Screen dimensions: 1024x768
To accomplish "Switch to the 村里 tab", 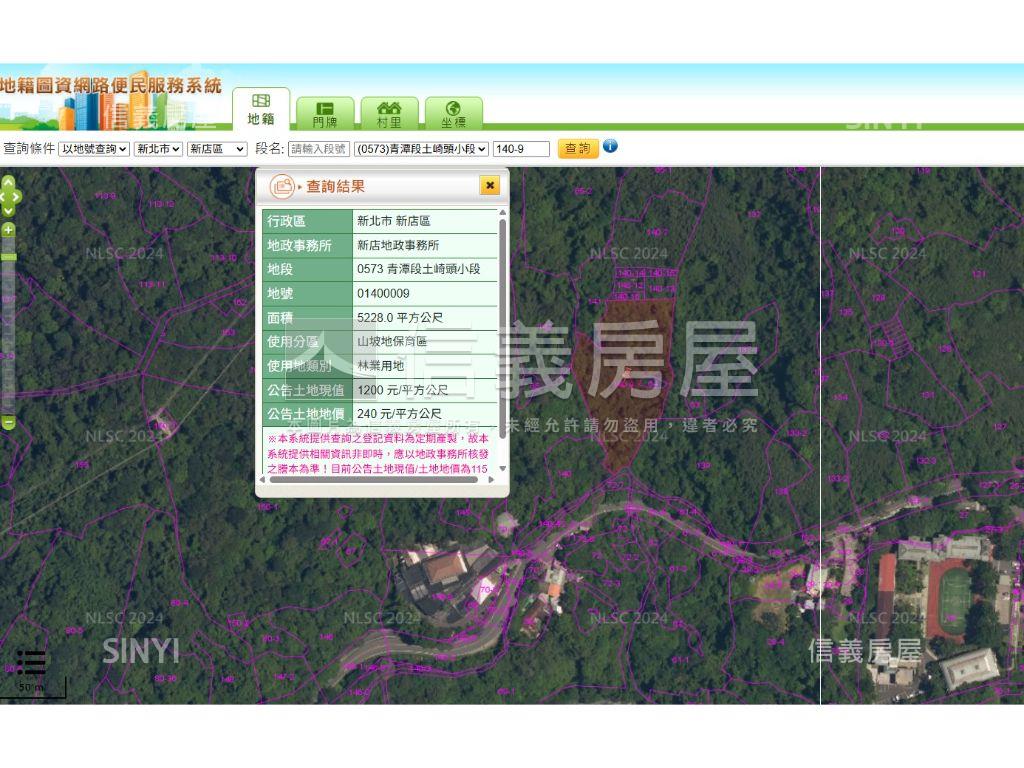I will (389, 114).
